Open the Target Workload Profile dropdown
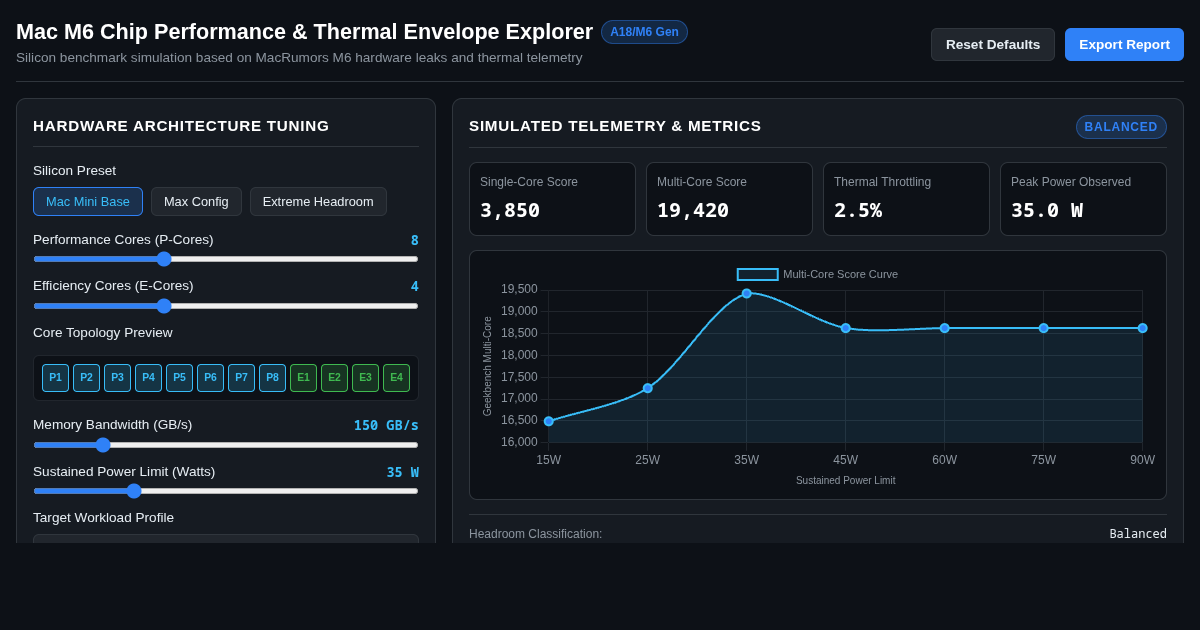The height and width of the screenshot is (630, 1200). [x=226, y=539]
